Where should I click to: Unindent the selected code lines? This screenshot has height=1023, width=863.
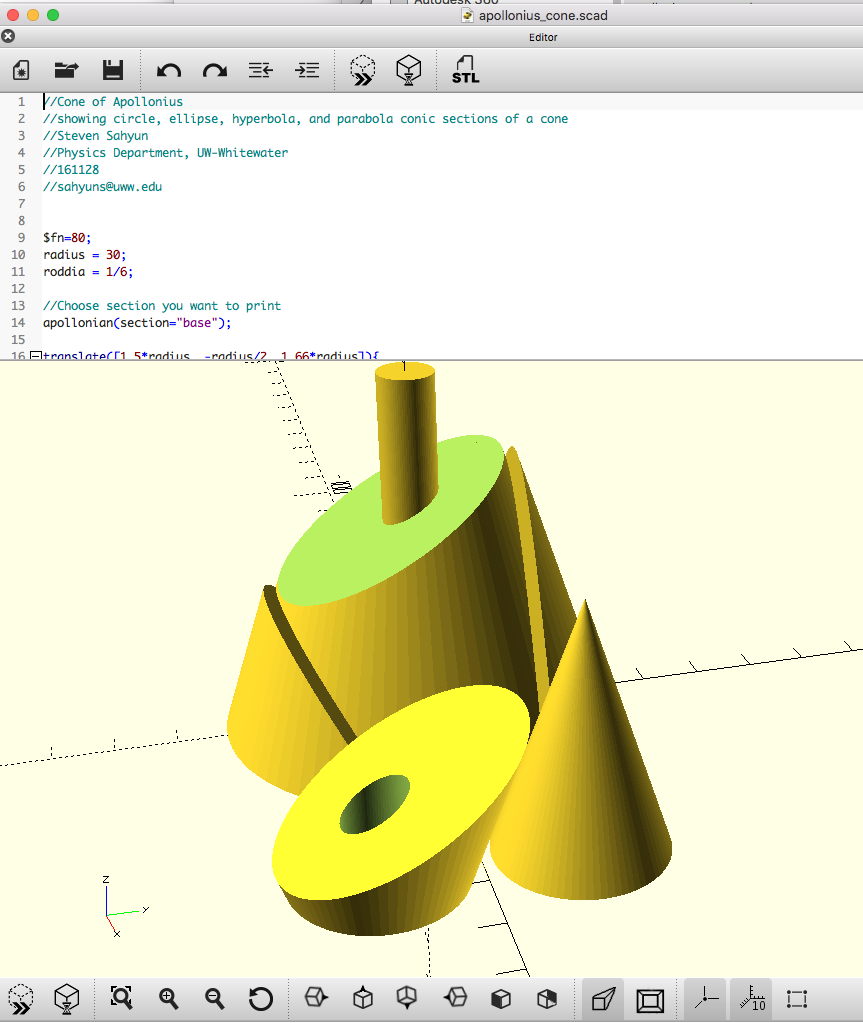pos(260,70)
